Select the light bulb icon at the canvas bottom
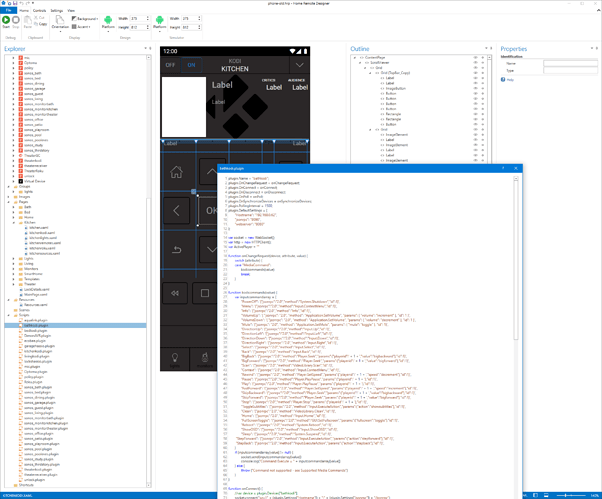602x499 pixels. coord(175,359)
